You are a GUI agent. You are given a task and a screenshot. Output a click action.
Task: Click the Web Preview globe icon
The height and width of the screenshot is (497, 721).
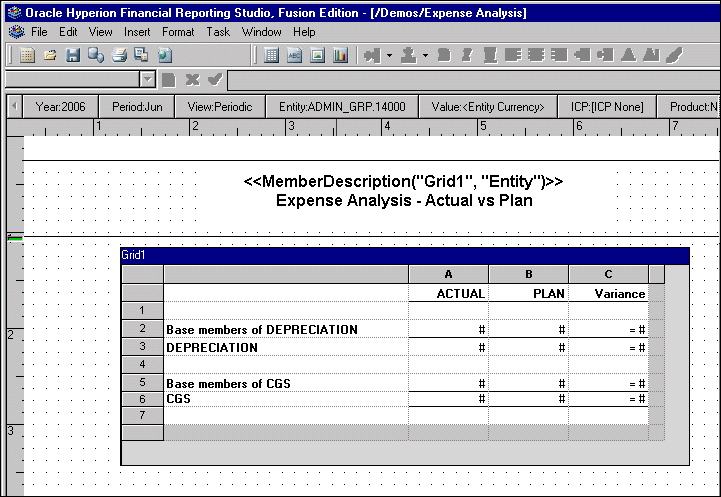coord(165,56)
